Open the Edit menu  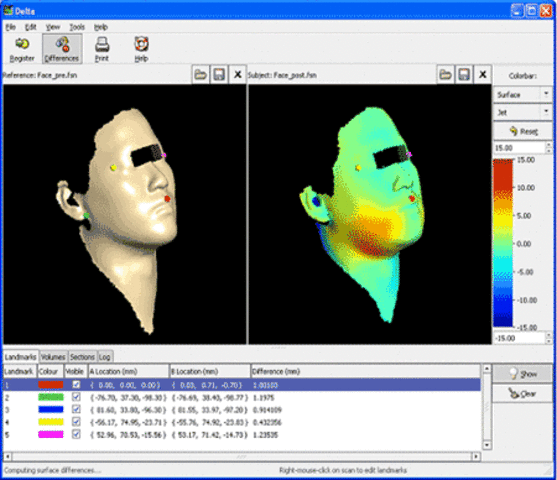[31, 27]
